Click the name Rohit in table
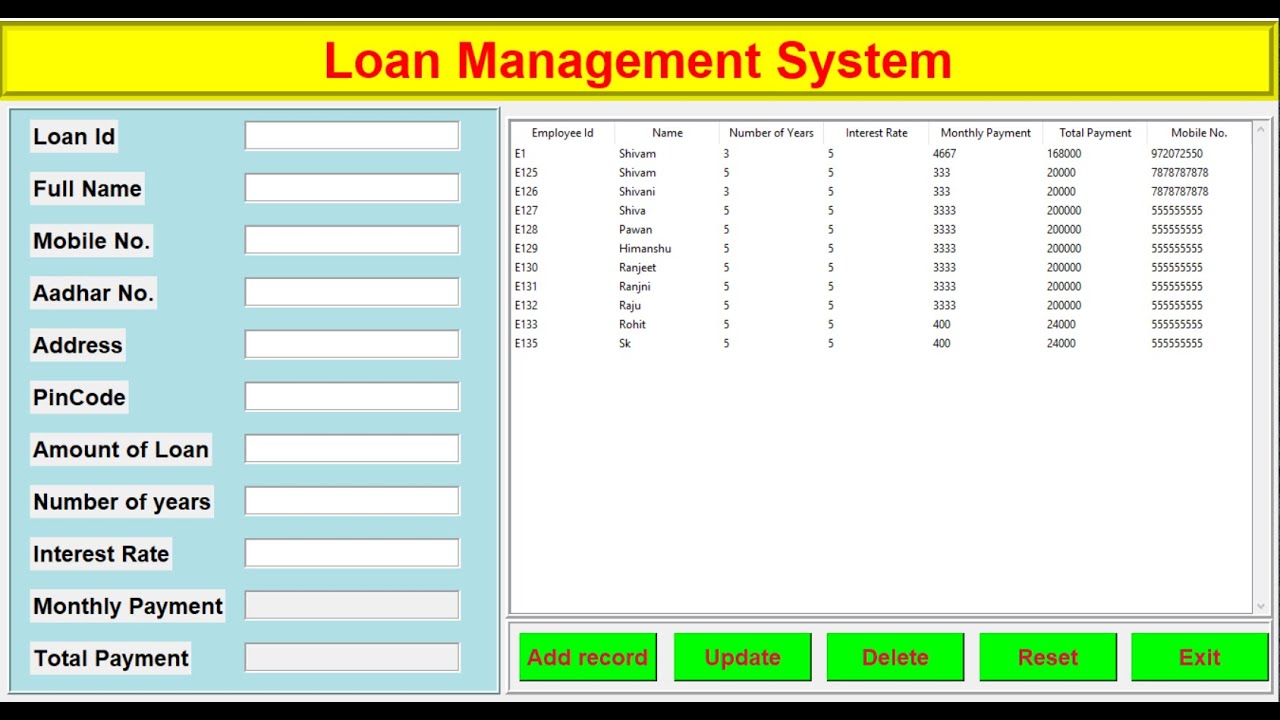Screen dimensions: 1280x720 point(632,325)
